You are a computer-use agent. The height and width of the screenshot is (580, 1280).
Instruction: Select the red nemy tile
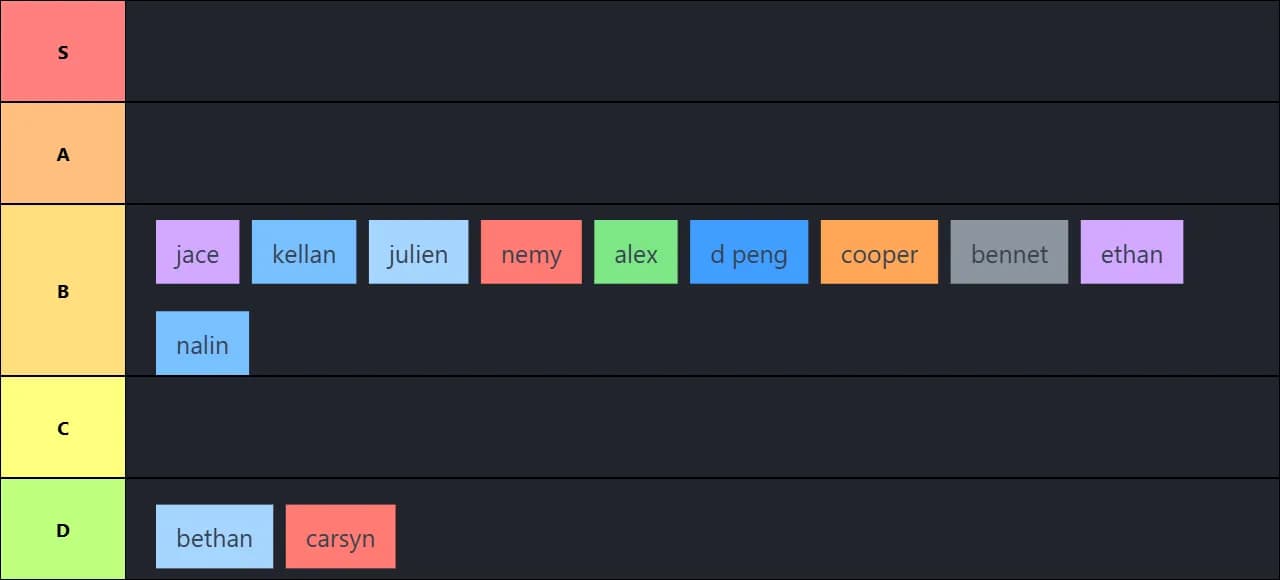tap(531, 252)
